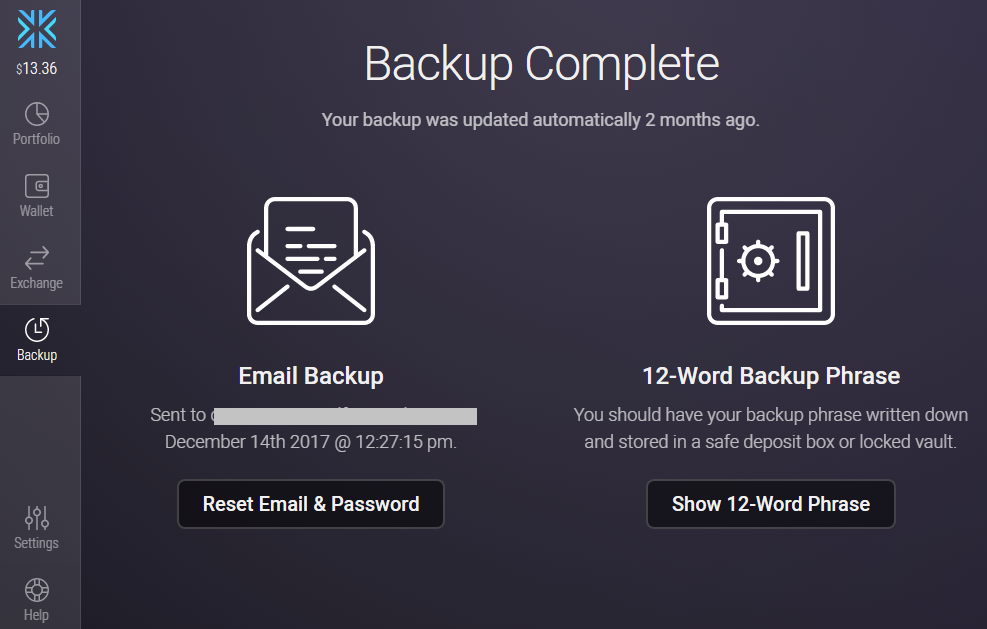Click the safe vault icon
This screenshot has width=987, height=629.
tap(770, 261)
